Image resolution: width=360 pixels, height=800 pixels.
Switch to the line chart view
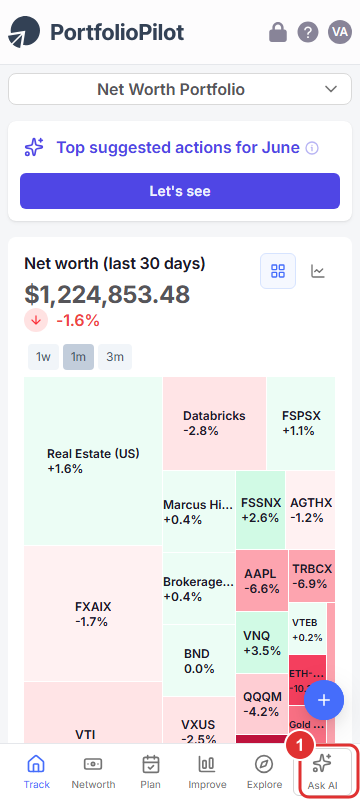318,271
